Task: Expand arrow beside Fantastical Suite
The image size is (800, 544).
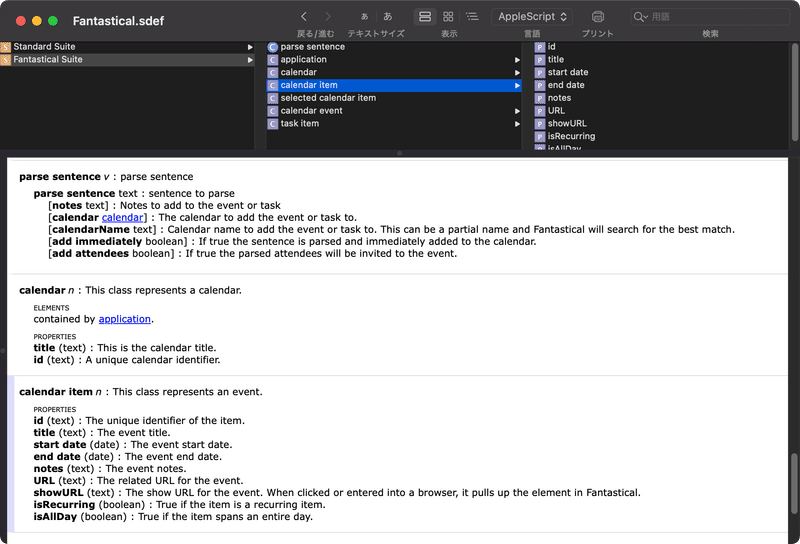Action: click(250, 60)
